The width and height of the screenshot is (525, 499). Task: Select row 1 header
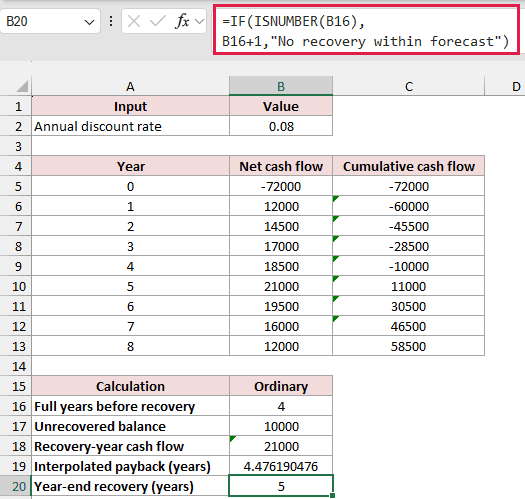pos(16,106)
